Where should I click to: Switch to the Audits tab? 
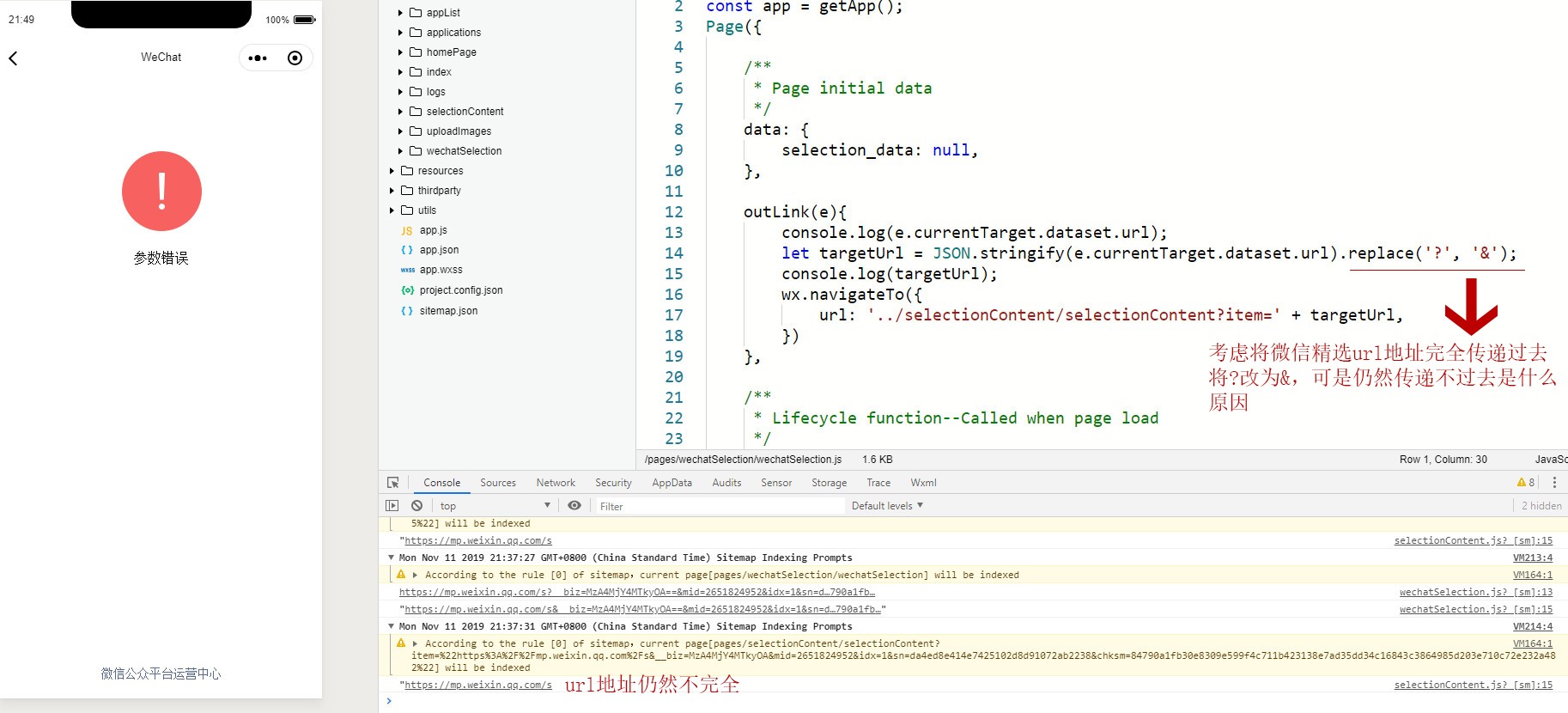pyautogui.click(x=726, y=483)
